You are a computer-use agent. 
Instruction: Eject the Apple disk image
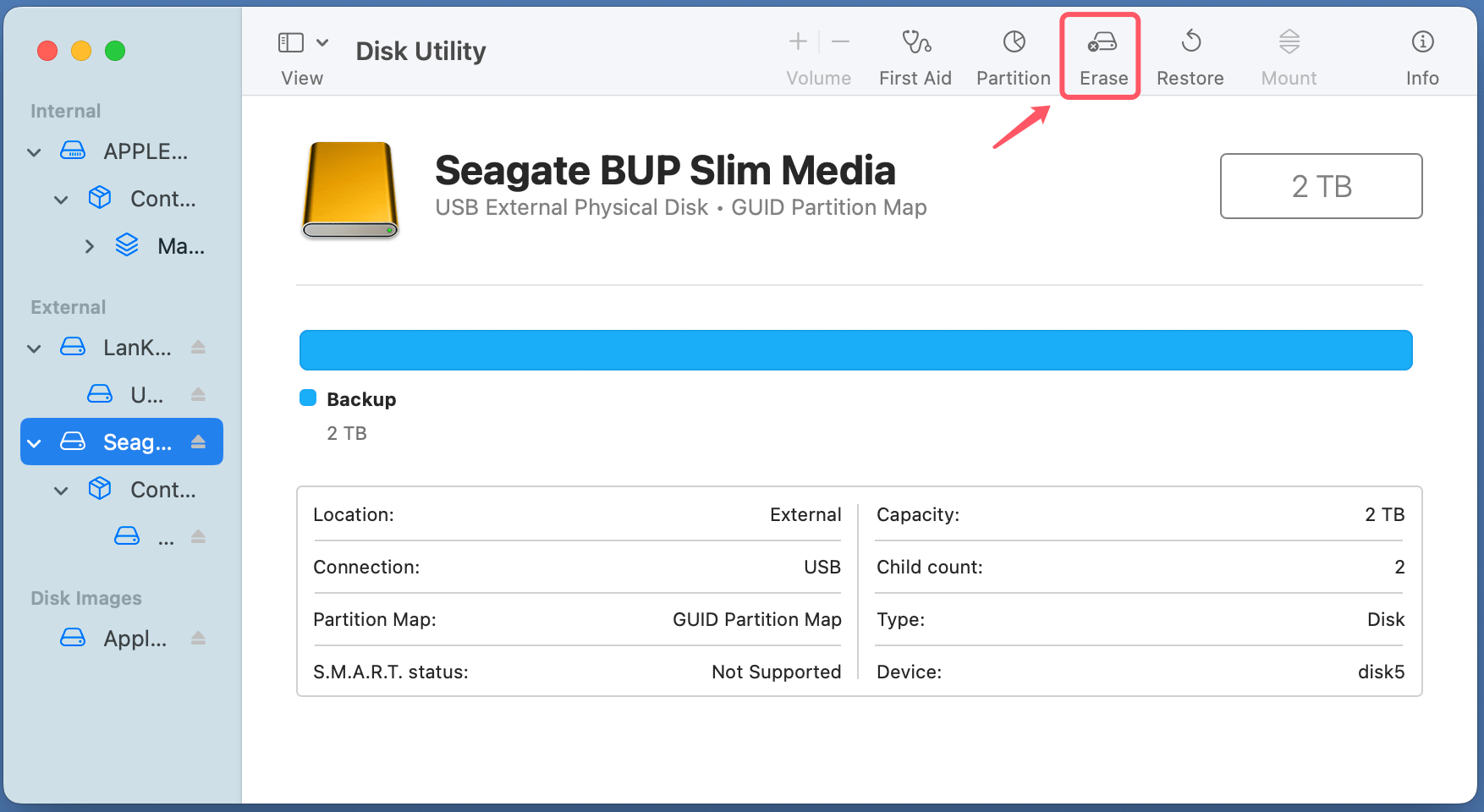198,639
